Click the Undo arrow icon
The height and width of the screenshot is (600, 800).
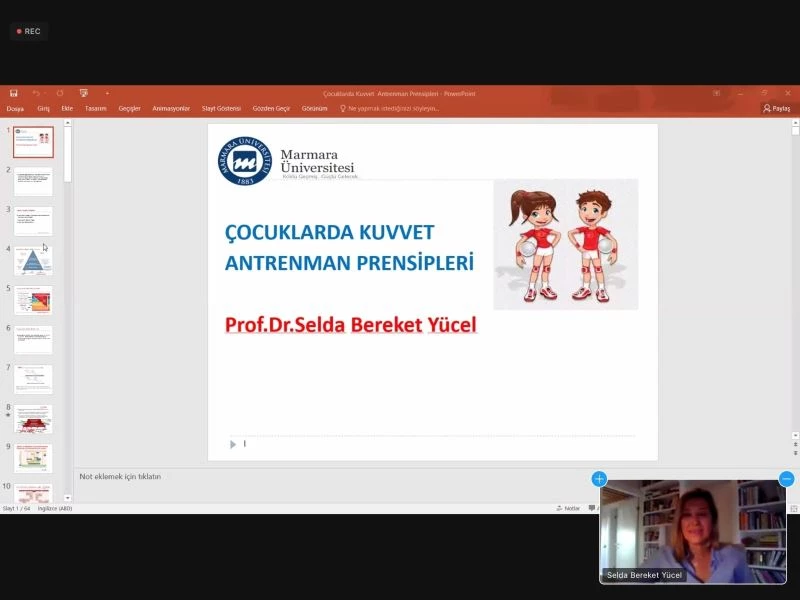[x=36, y=93]
